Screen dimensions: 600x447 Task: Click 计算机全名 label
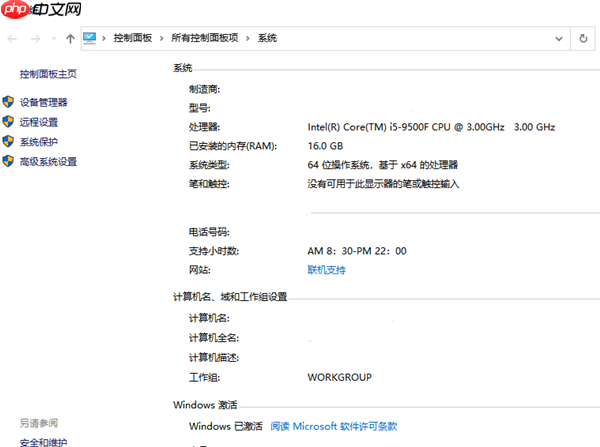click(214, 338)
